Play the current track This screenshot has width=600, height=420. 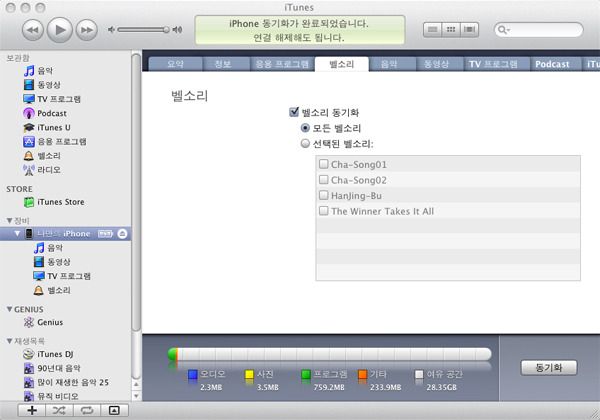59,30
